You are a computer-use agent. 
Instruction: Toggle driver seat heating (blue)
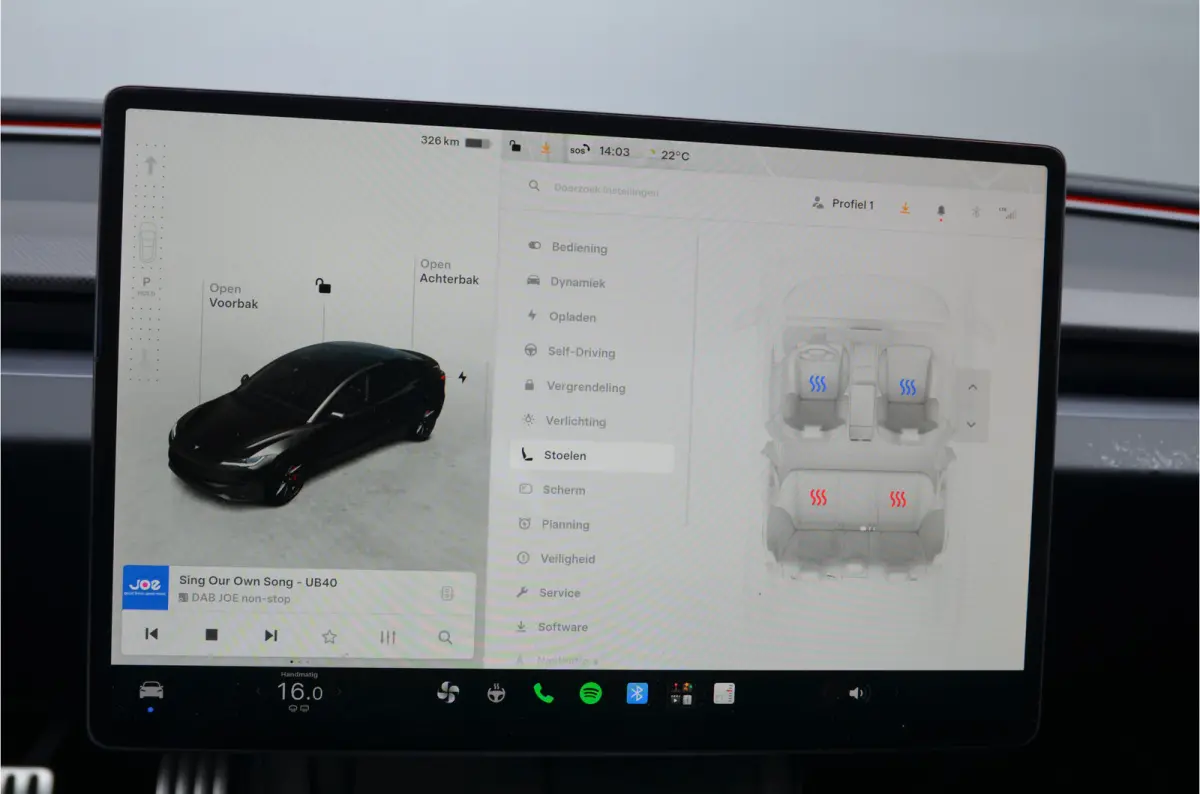(818, 384)
